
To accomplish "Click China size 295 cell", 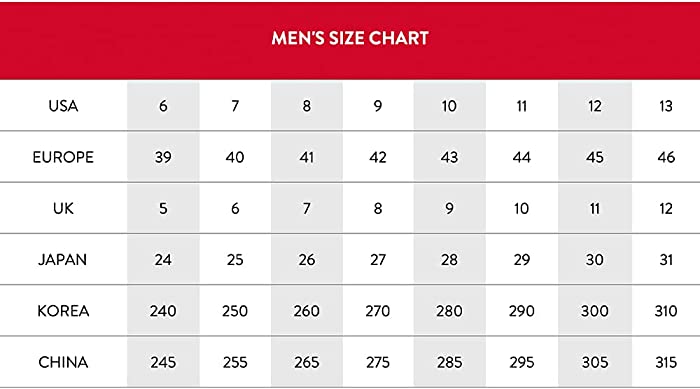I will 521,362.
